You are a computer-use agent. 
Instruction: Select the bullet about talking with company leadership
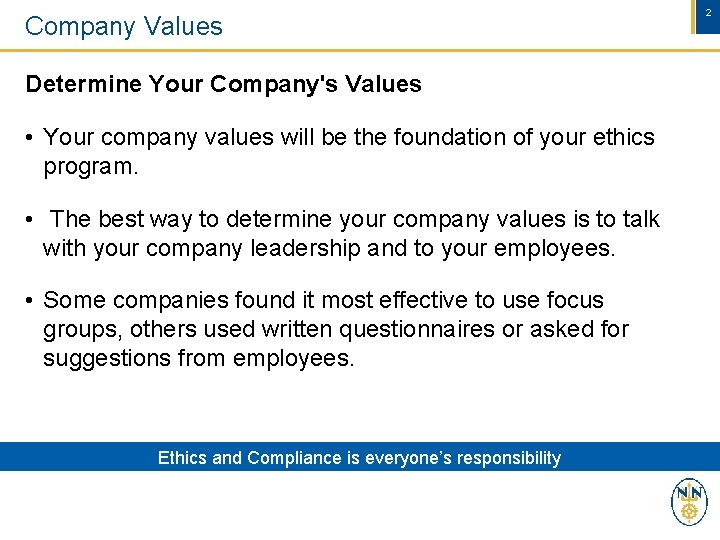[351, 233]
